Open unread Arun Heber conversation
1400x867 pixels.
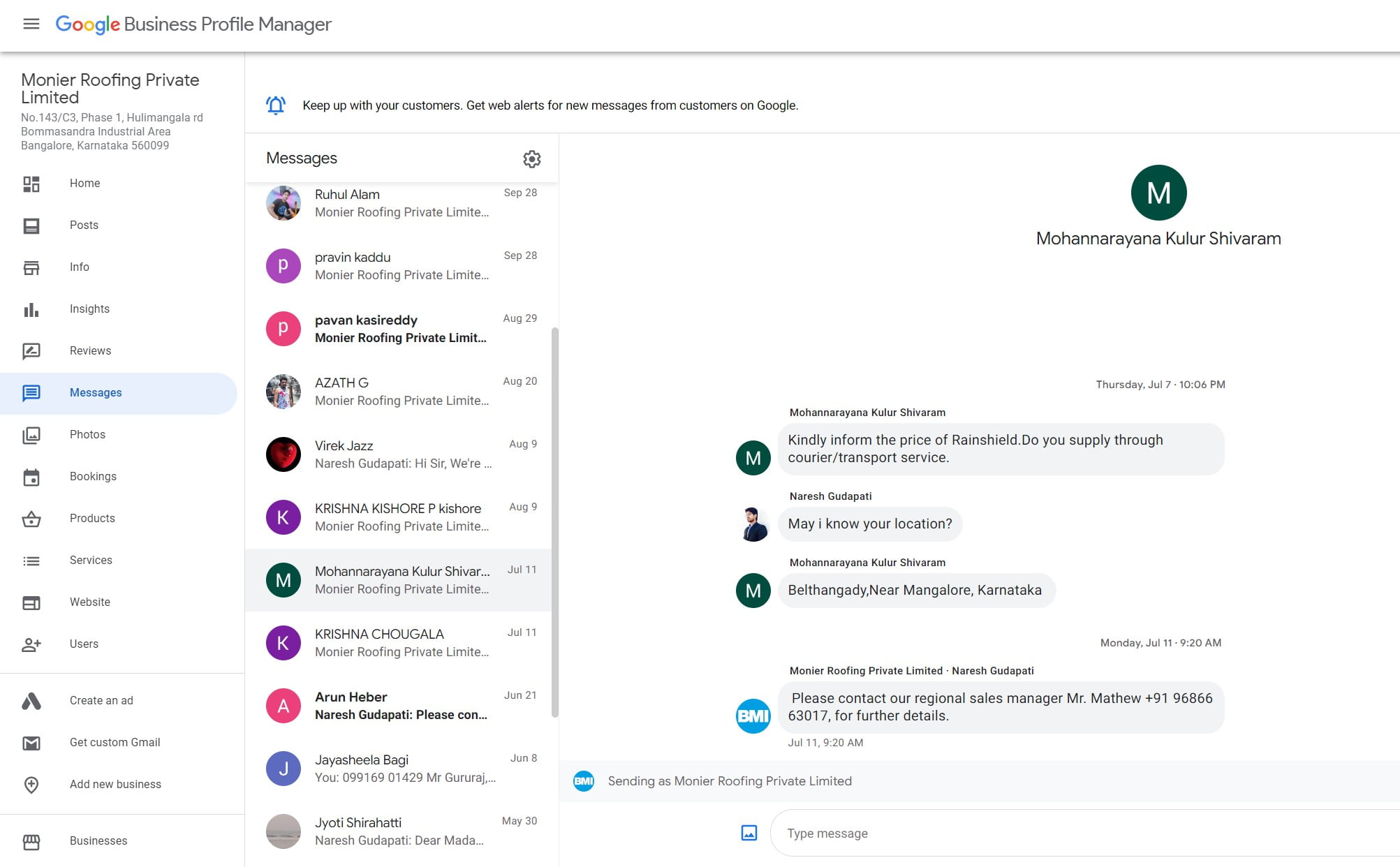(398, 706)
